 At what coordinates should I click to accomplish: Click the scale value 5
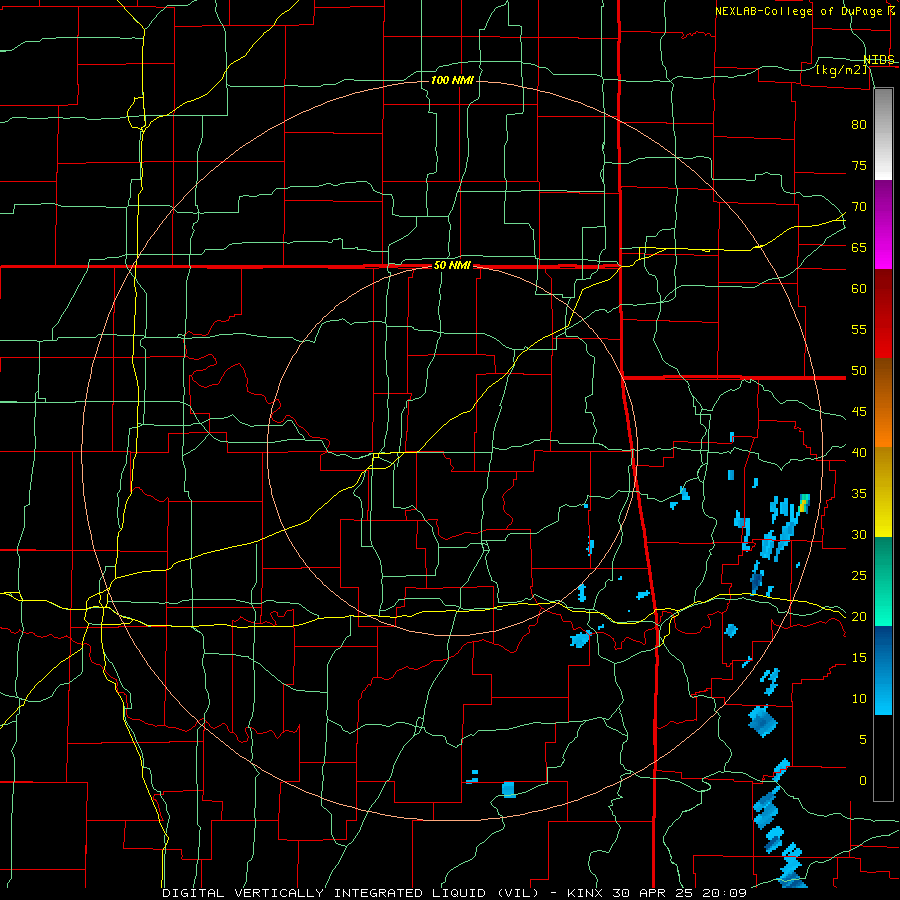pyautogui.click(x=863, y=740)
